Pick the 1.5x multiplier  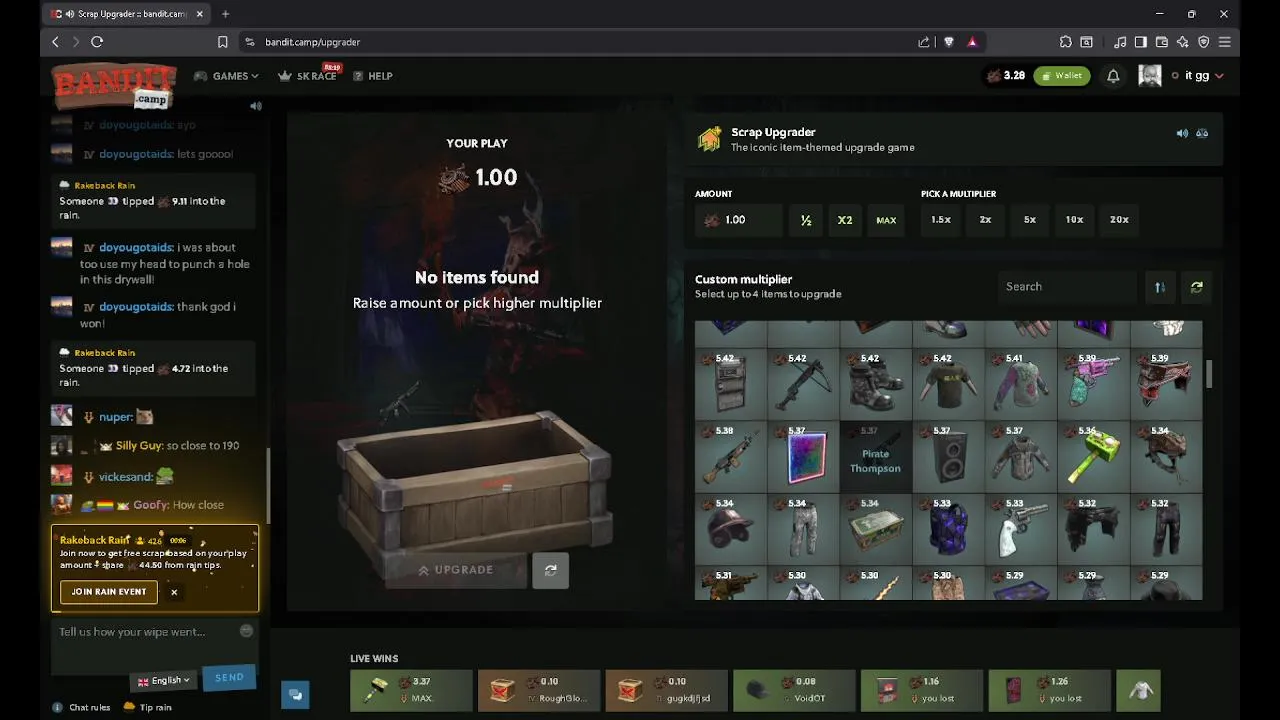941,220
